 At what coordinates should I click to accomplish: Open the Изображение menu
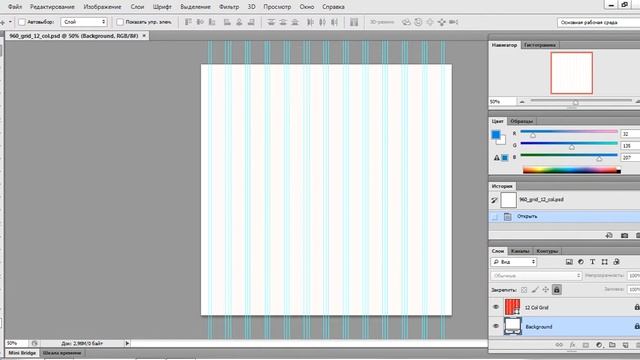[102, 7]
